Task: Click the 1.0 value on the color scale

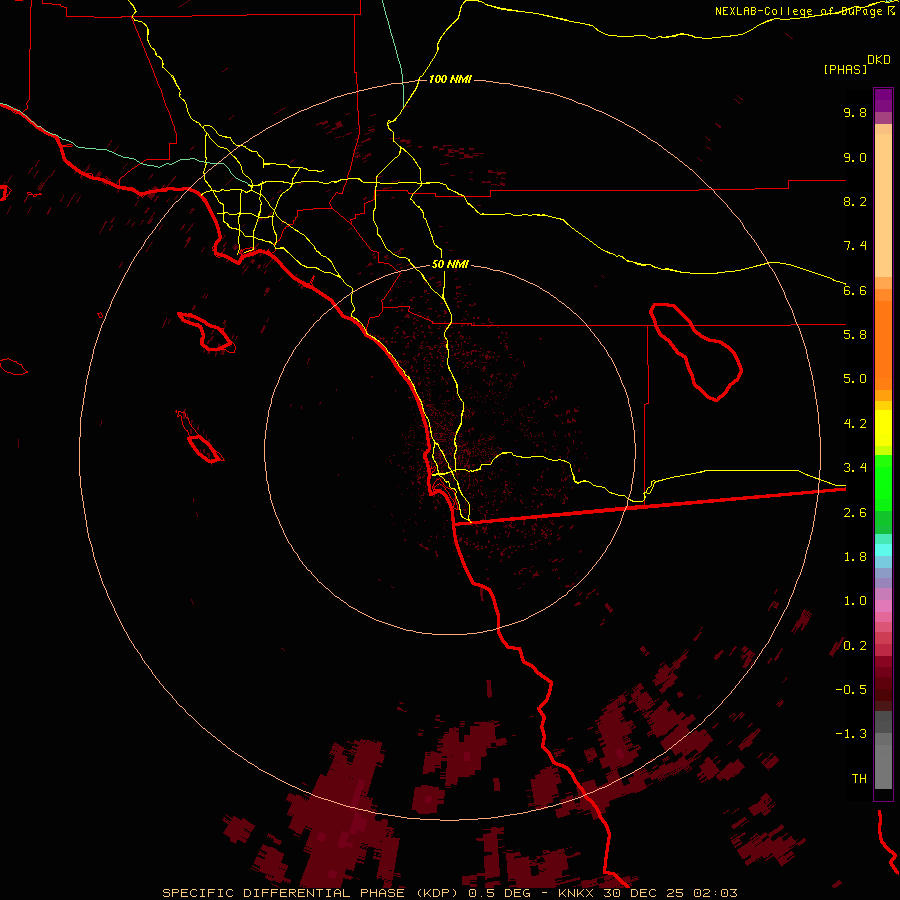Action: pyautogui.click(x=855, y=601)
